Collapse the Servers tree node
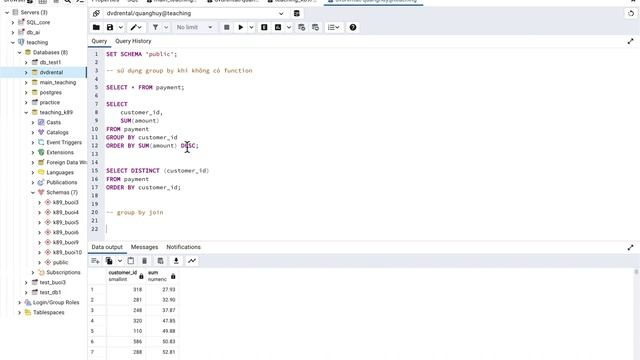This screenshot has height=360, width=640. tap(7, 13)
